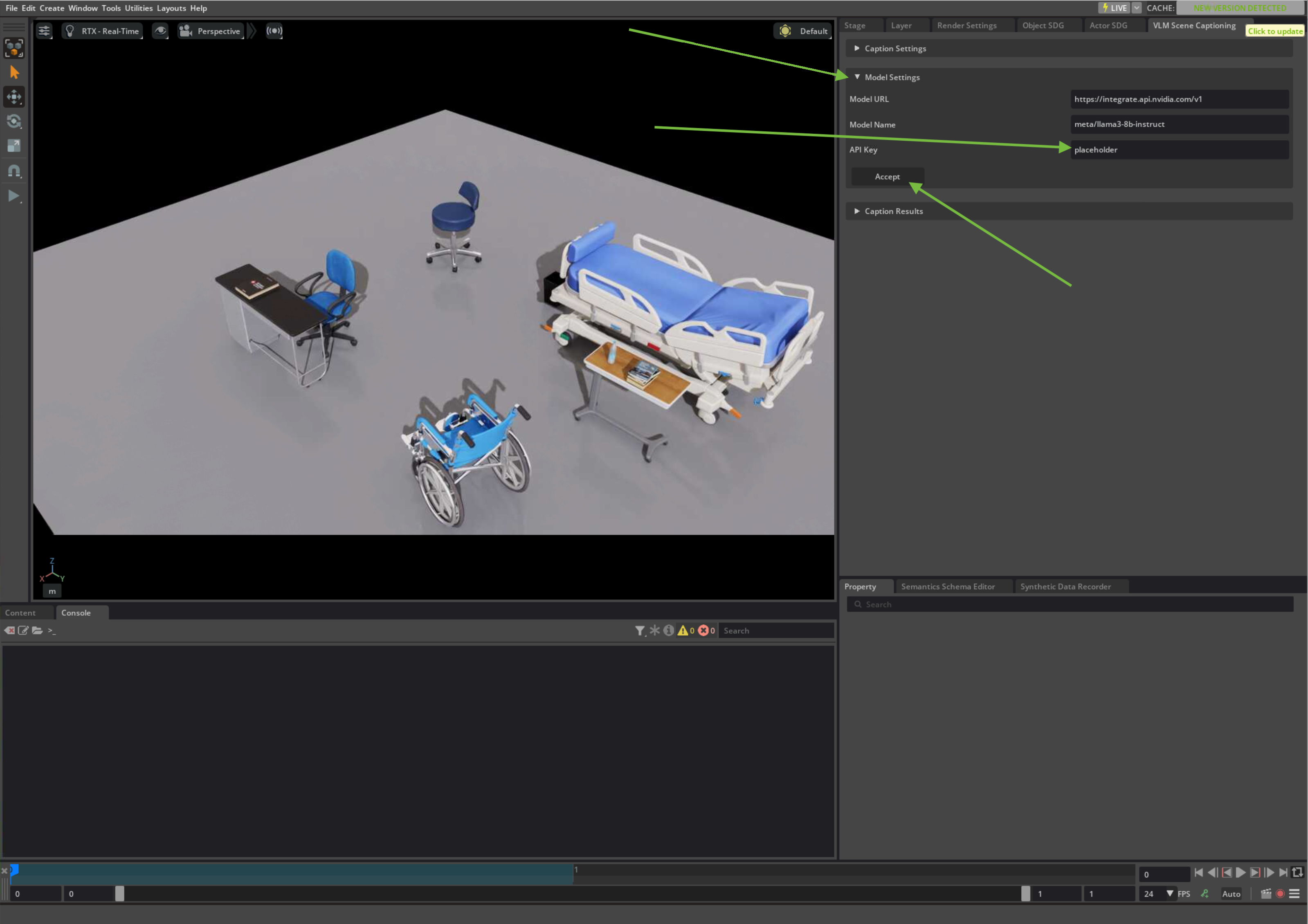Step to previous frame
The width and height of the screenshot is (1308, 924).
[1213, 873]
